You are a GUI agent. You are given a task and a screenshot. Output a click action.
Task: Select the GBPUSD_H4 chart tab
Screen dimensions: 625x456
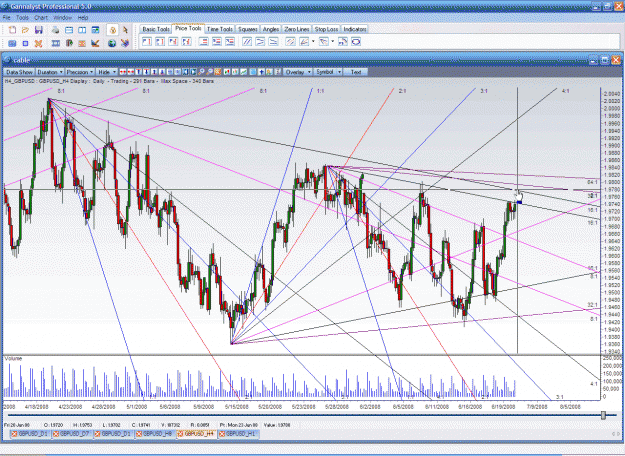[197, 434]
